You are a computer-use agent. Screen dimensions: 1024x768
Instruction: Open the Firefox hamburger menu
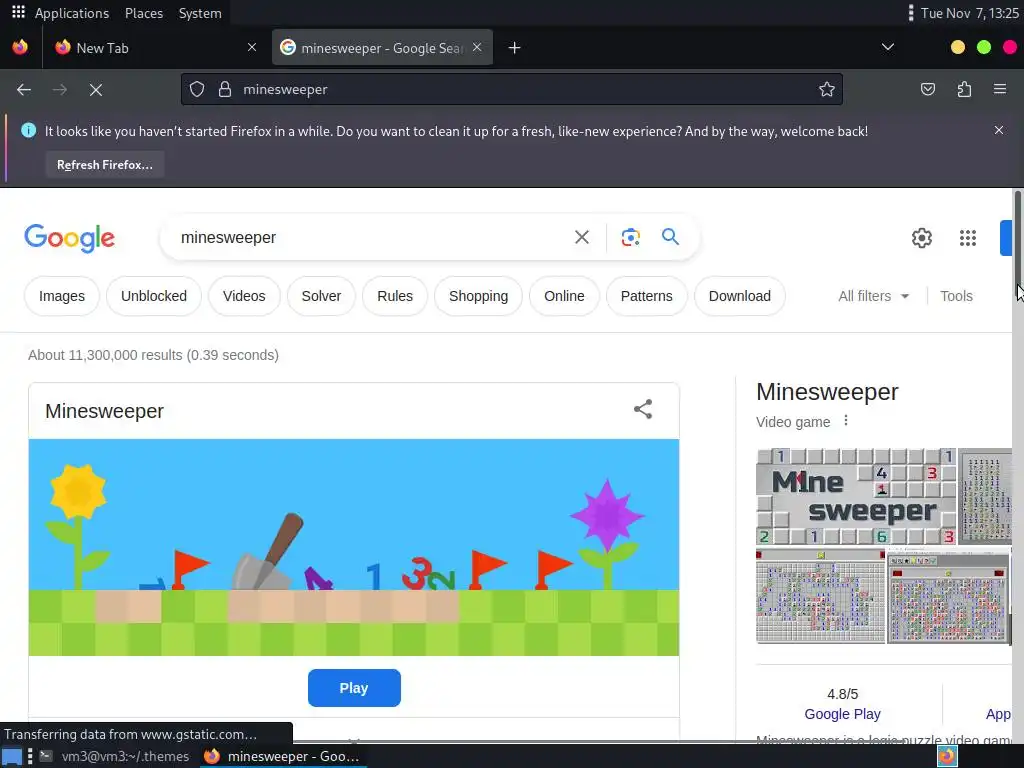click(1000, 89)
